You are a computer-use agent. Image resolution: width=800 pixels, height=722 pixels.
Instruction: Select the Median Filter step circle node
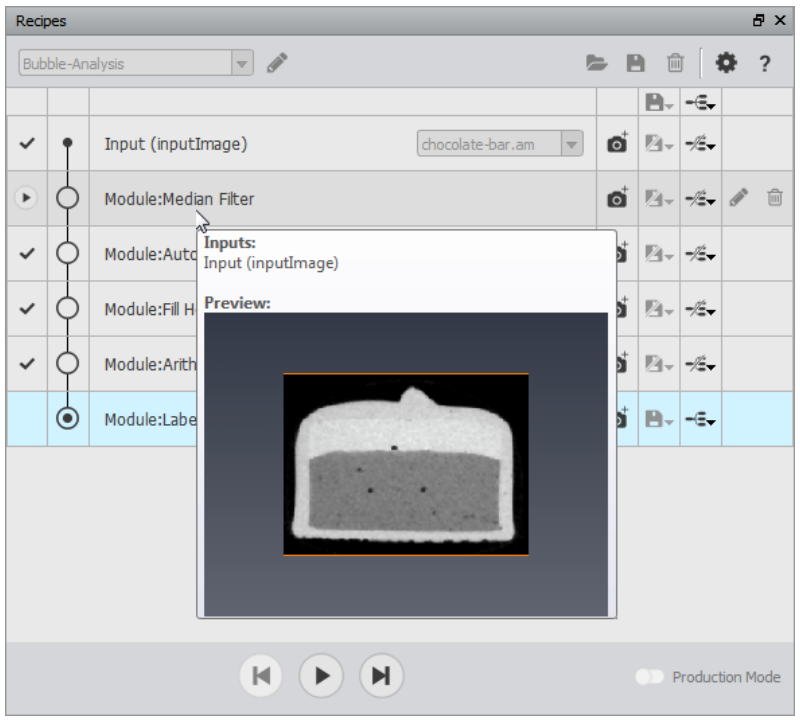pyautogui.click(x=67, y=198)
